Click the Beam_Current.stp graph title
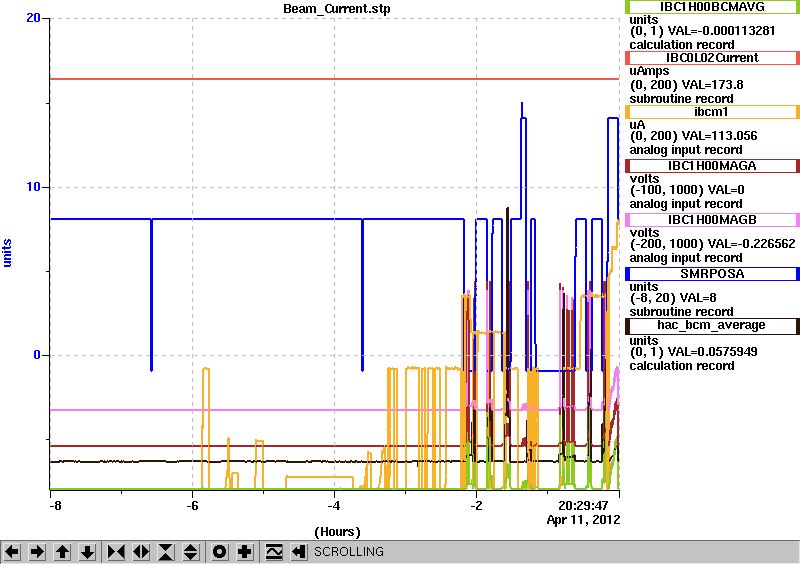Image resolution: width=800 pixels, height=564 pixels. click(337, 9)
